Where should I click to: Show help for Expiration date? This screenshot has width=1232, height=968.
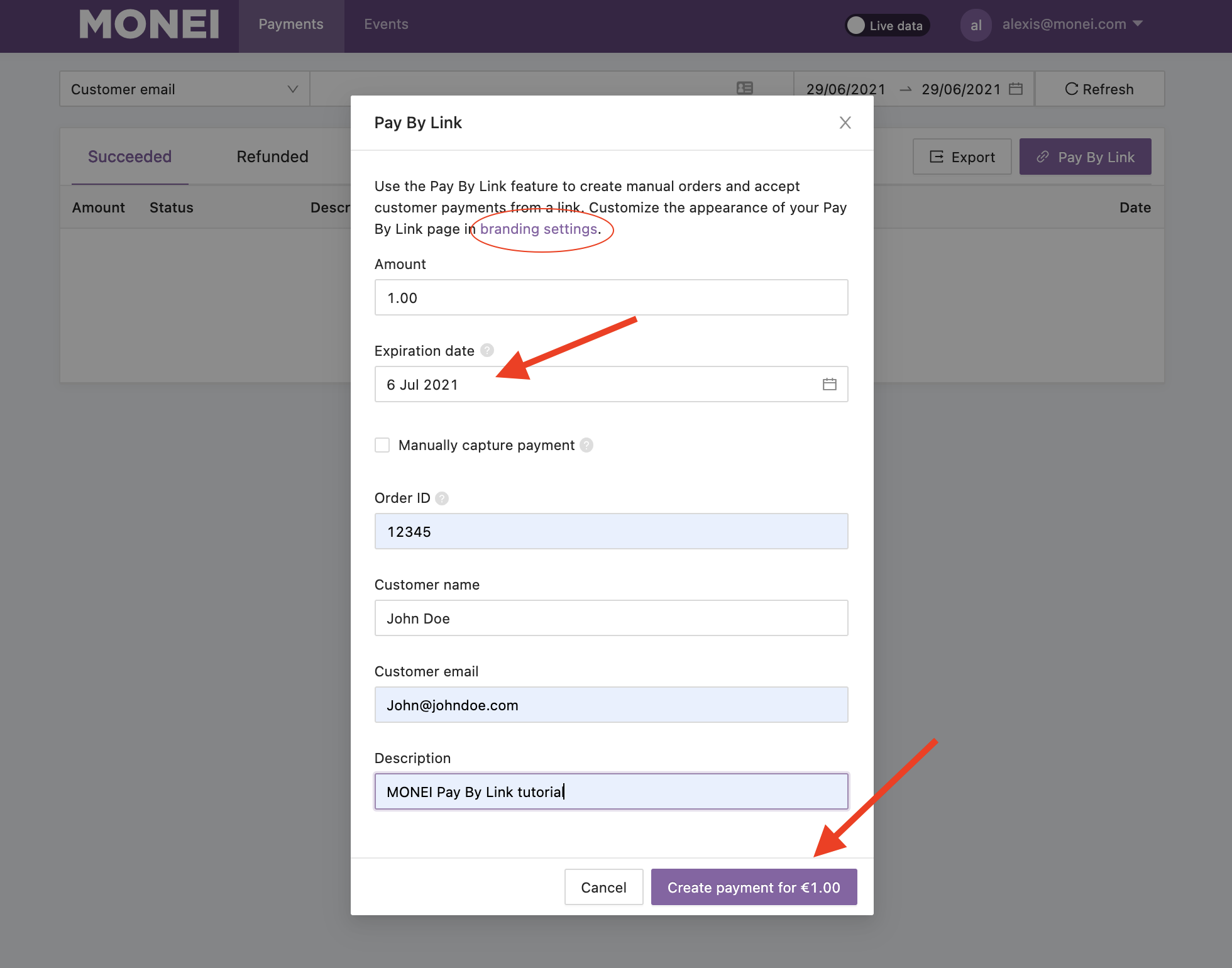coord(487,350)
